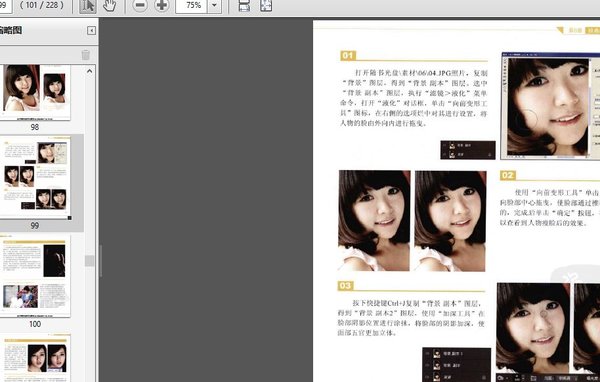The image size is (600, 382).
Task: Click the 75% zoom level field
Action: [x=192, y=5]
